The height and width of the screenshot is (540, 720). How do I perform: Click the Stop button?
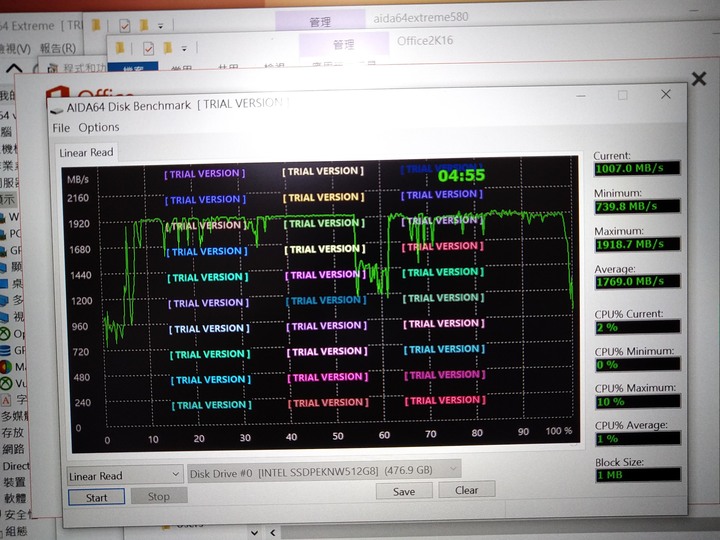coord(159,496)
